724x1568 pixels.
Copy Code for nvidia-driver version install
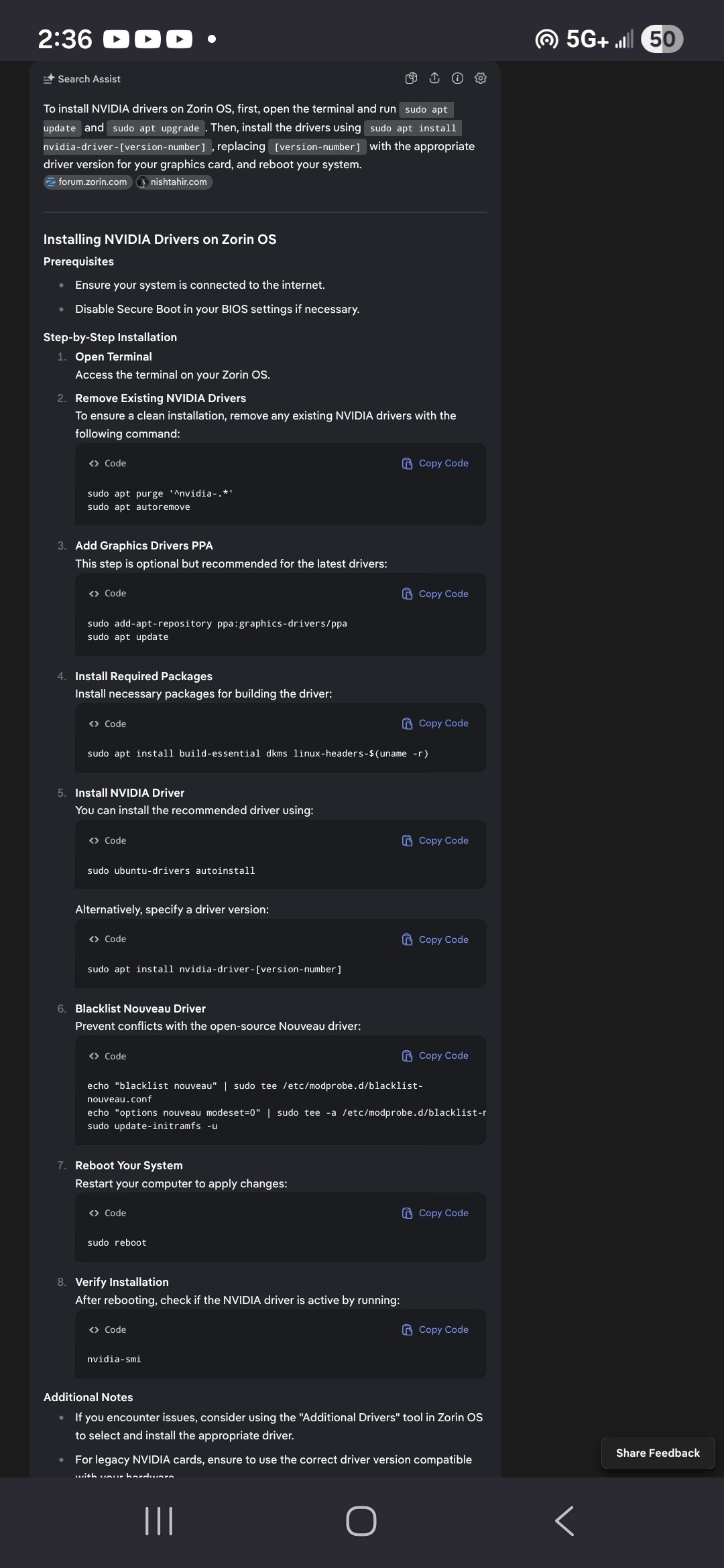[435, 939]
